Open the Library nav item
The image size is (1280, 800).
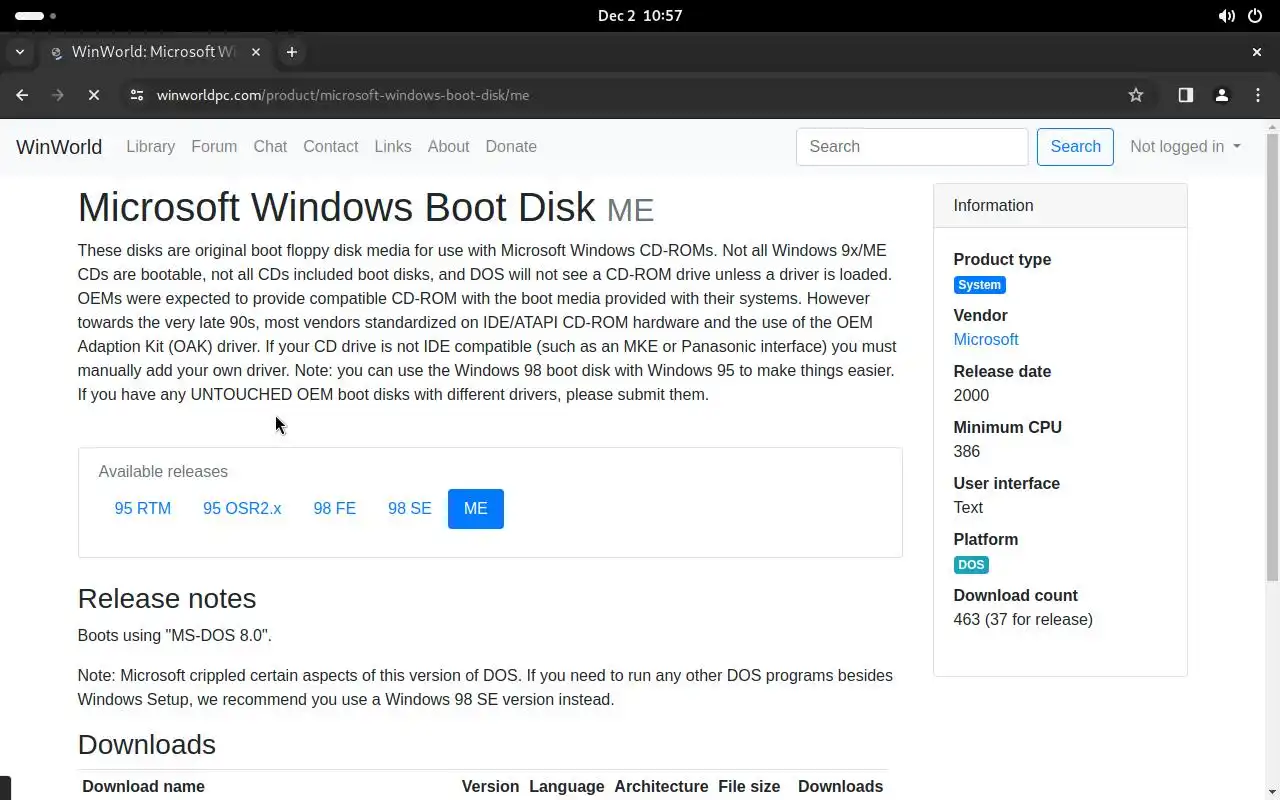tap(151, 146)
